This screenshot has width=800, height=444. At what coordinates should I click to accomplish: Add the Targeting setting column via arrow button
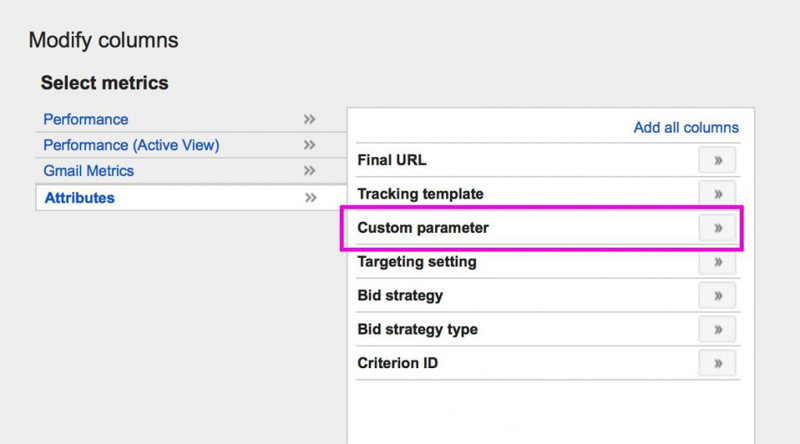pos(717,262)
